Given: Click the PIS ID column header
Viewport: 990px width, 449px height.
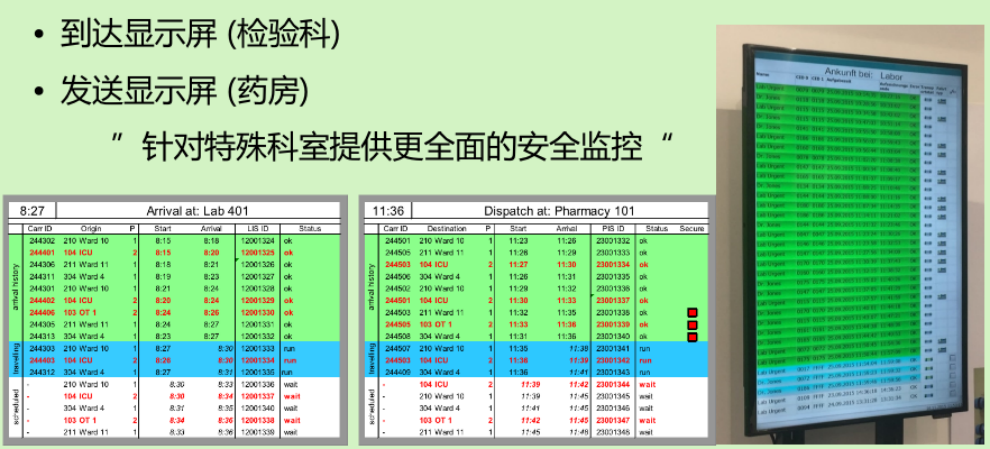Looking at the screenshot, I should 609,229.
